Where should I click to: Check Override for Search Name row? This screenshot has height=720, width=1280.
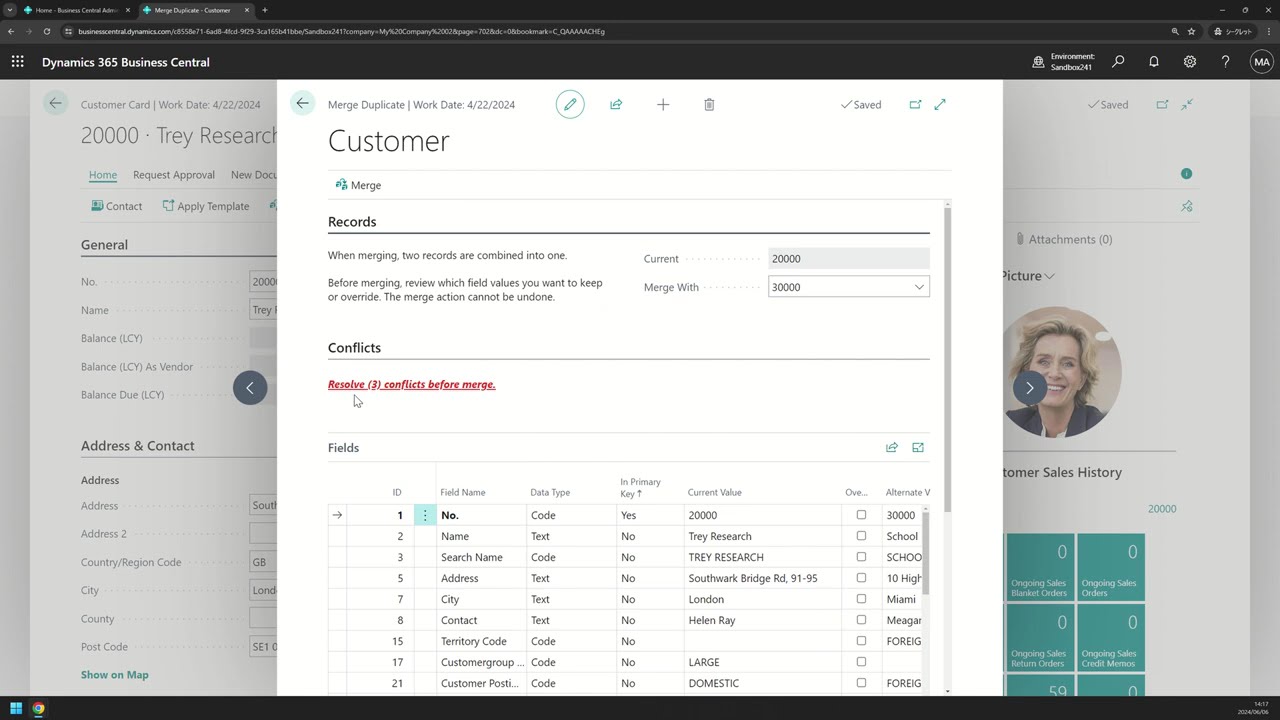pyautogui.click(x=861, y=557)
